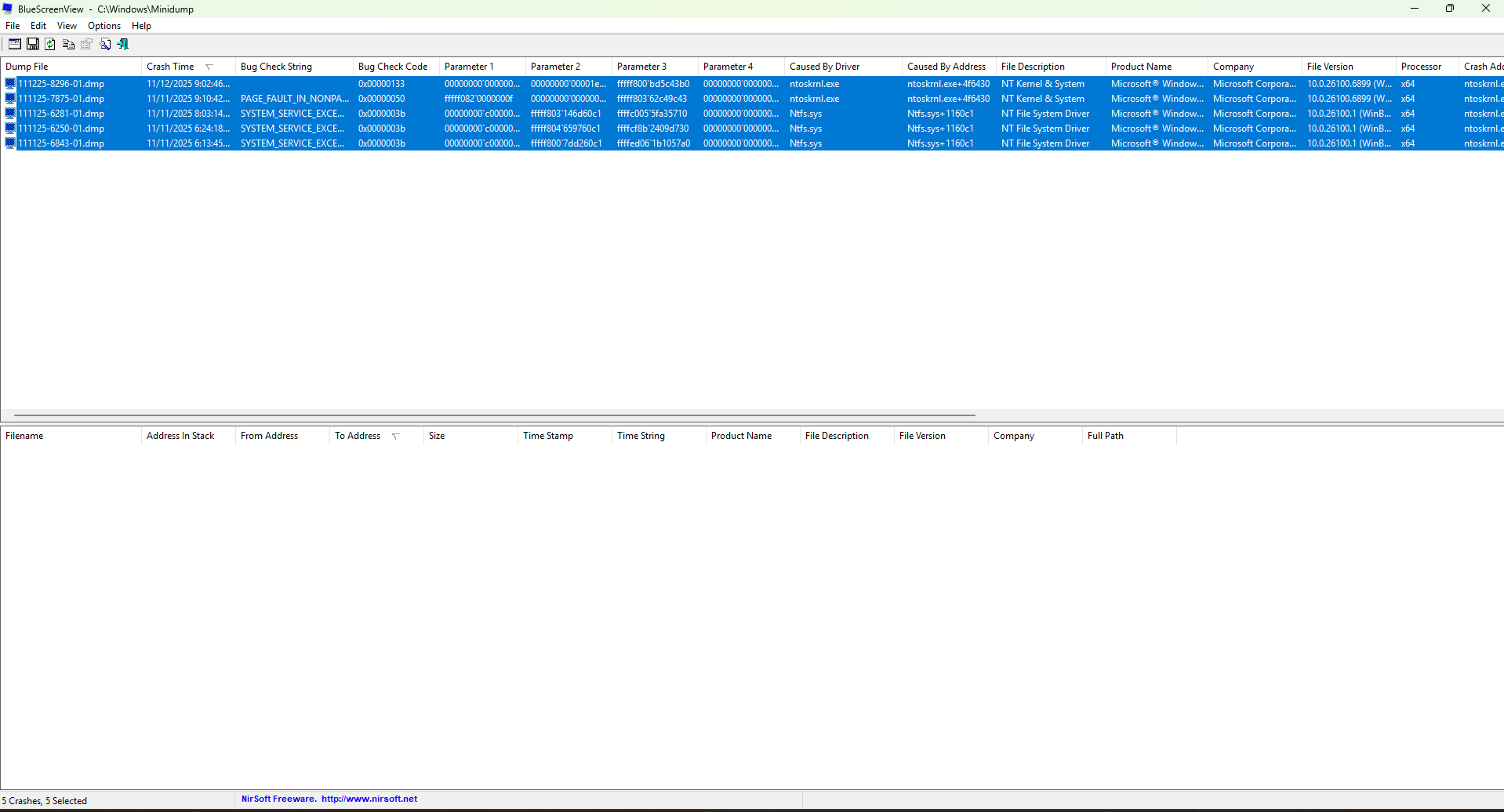Open the Options menu
This screenshot has height=812, width=1504.
pos(104,26)
